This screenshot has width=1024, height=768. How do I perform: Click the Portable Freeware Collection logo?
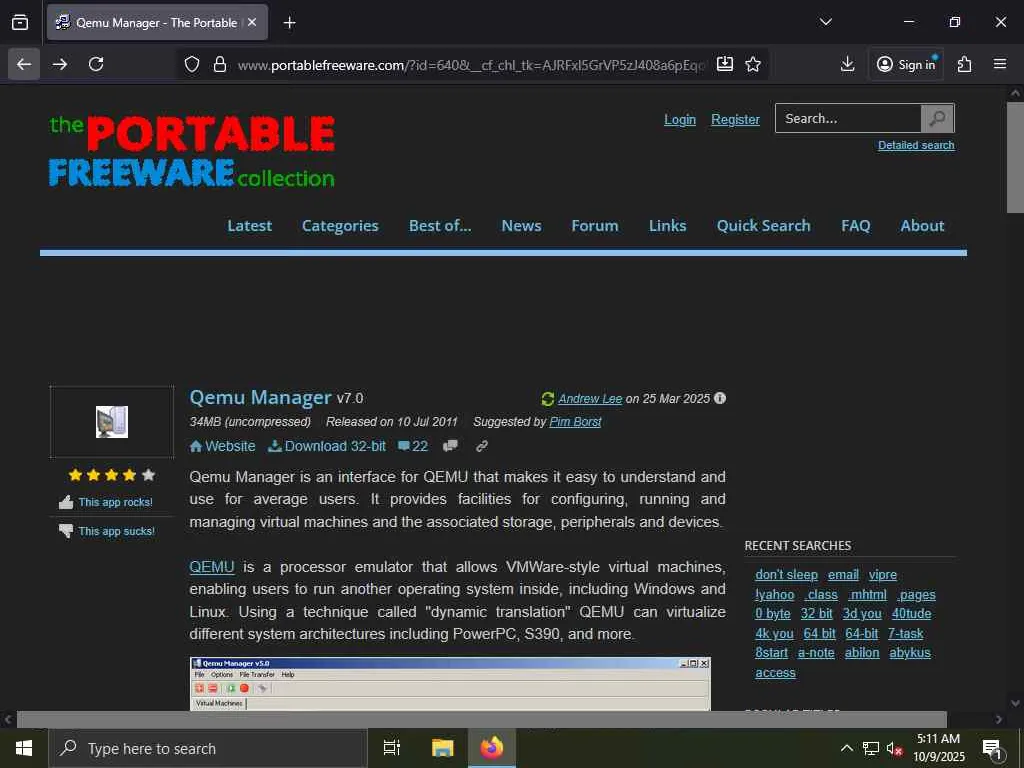click(192, 152)
